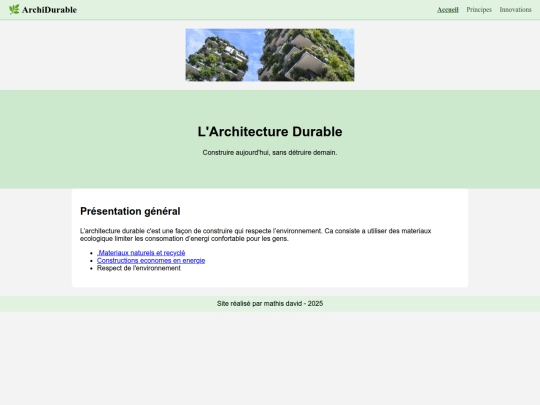Click the slogan Construire aujourd'hui, sans détruire demain
Screen dimensions: 540x405
click(270, 153)
